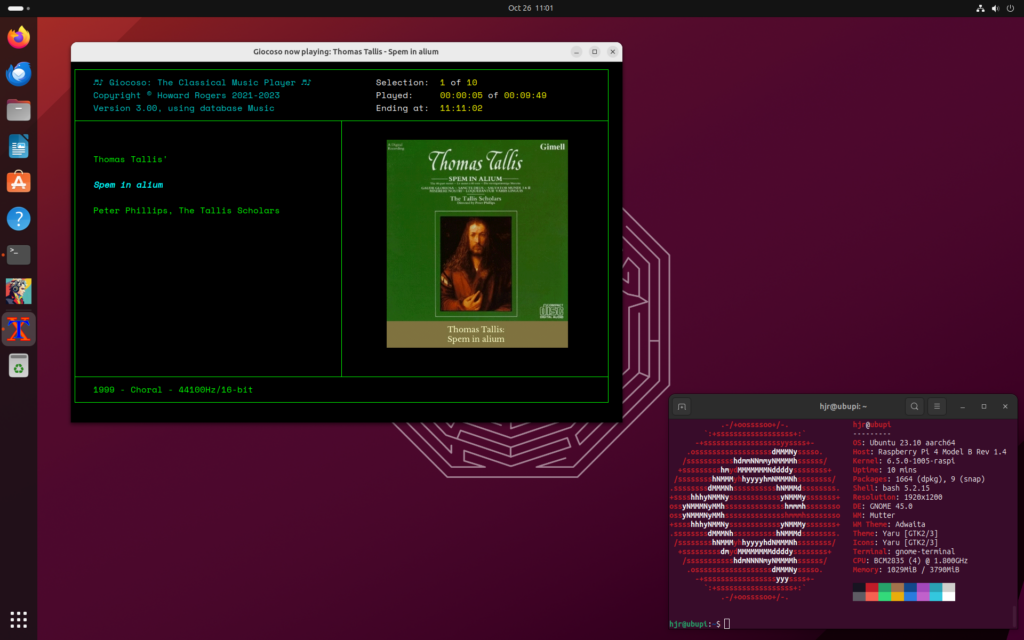
Task: Minimize the Giocoso player window
Action: [x=576, y=52]
